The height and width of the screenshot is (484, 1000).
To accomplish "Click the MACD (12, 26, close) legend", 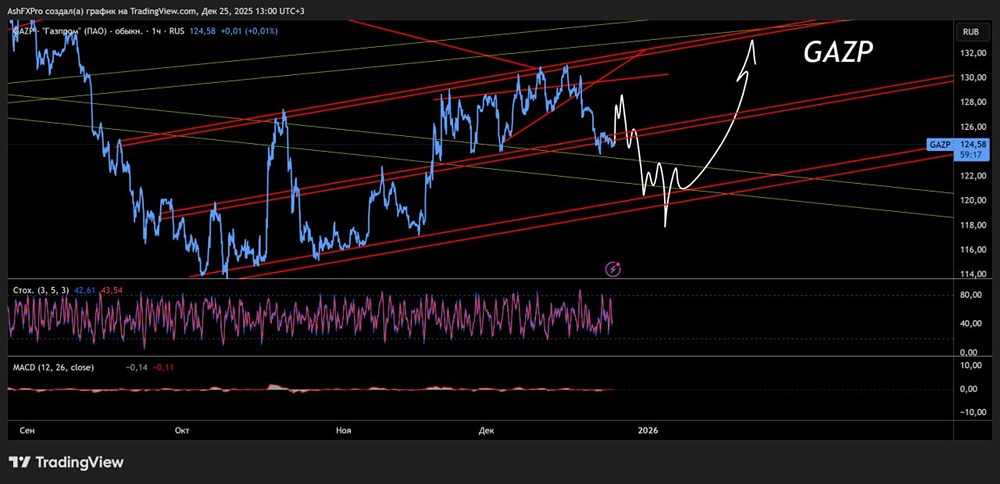I will click(x=54, y=367).
